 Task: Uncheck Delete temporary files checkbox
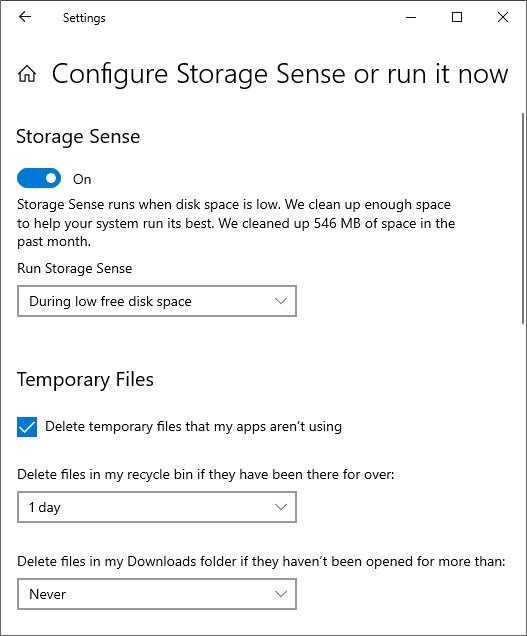tap(27, 427)
